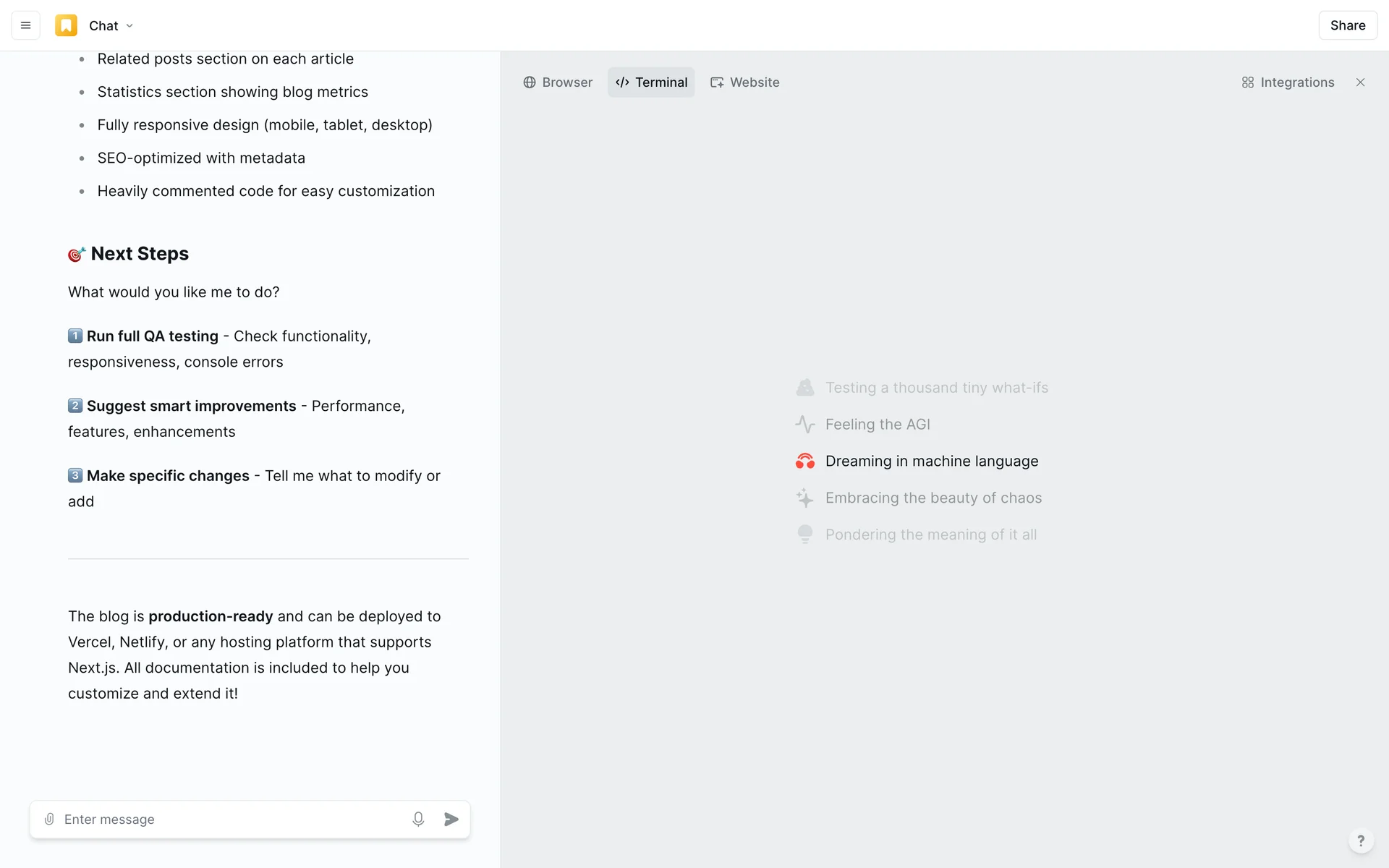1389x868 pixels.
Task: Expand the Chat dropdown chevron
Action: pos(129,25)
